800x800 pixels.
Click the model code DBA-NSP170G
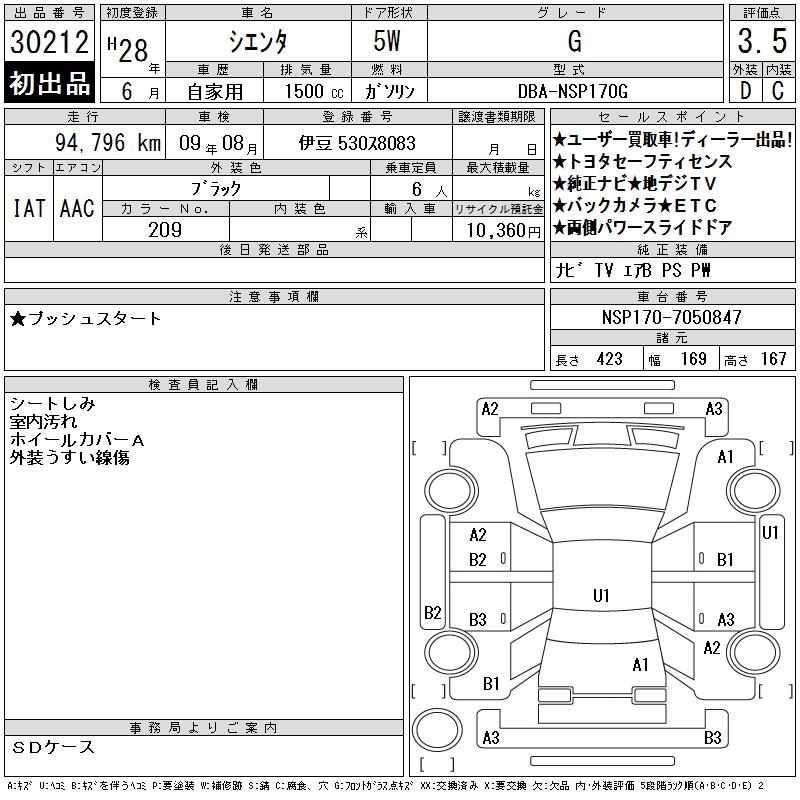[572, 91]
